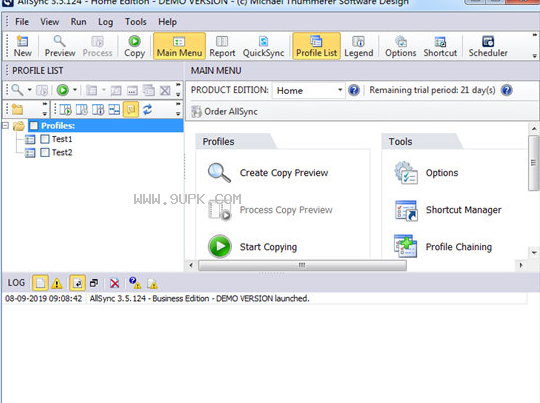The width and height of the screenshot is (540, 403).
Task: Click the right arrow of the horizontal scrollbar
Action: (x=521, y=265)
